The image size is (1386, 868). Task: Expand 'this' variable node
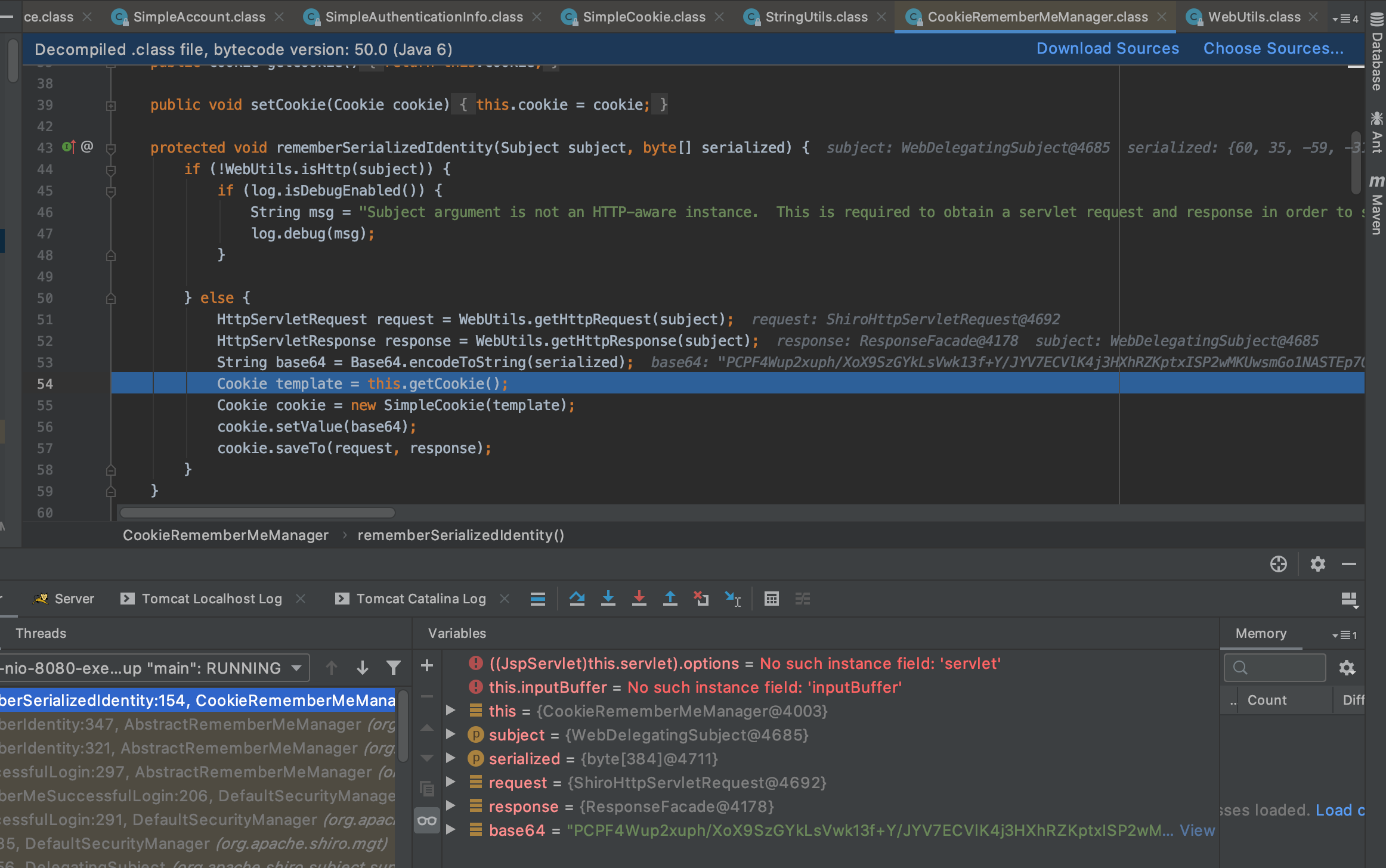[x=451, y=711]
